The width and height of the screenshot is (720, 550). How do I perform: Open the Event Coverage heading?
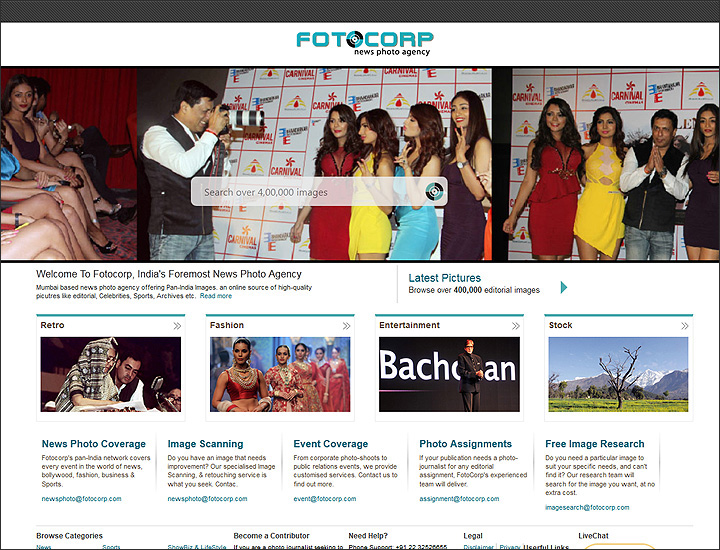point(331,444)
